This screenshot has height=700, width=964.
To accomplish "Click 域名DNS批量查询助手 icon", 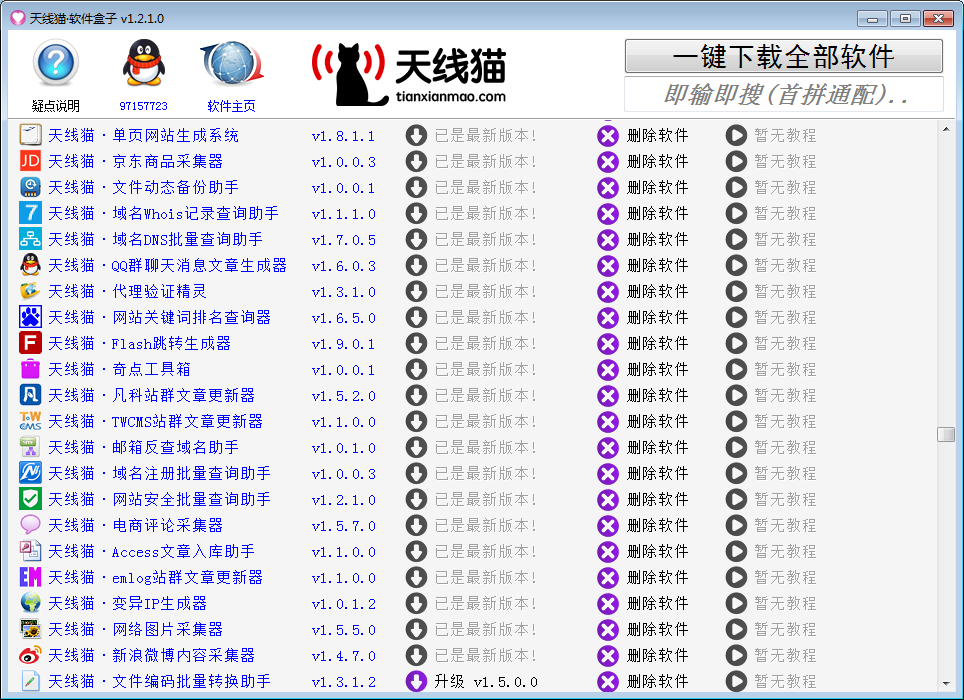I will pyautogui.click(x=30, y=239).
